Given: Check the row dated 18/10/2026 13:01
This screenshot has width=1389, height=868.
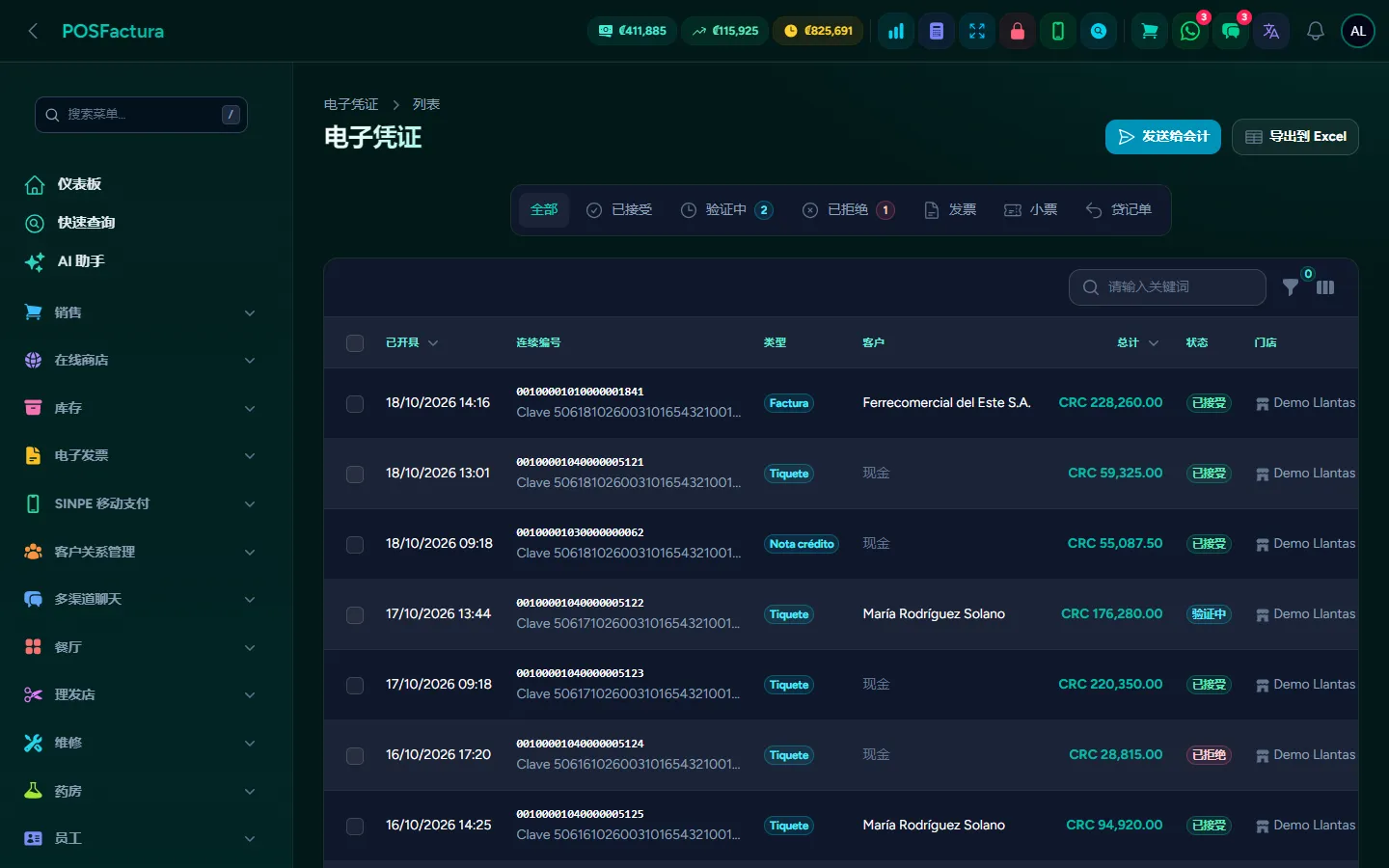Looking at the screenshot, I should pos(355,475).
